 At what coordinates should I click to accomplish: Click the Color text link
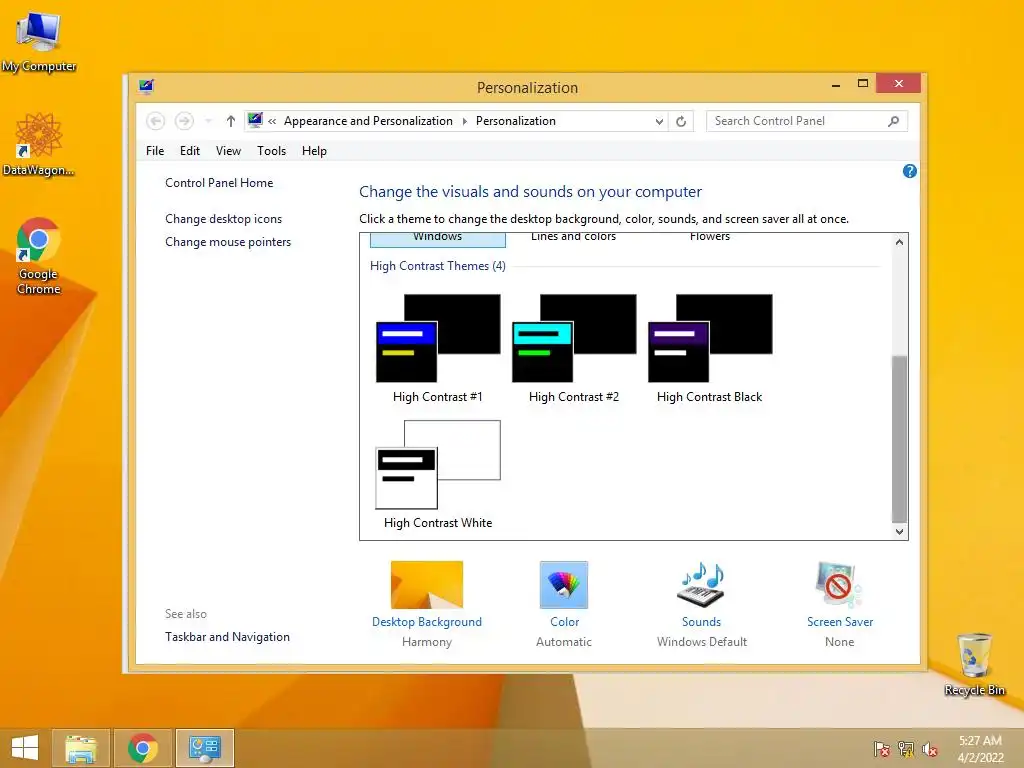(564, 622)
